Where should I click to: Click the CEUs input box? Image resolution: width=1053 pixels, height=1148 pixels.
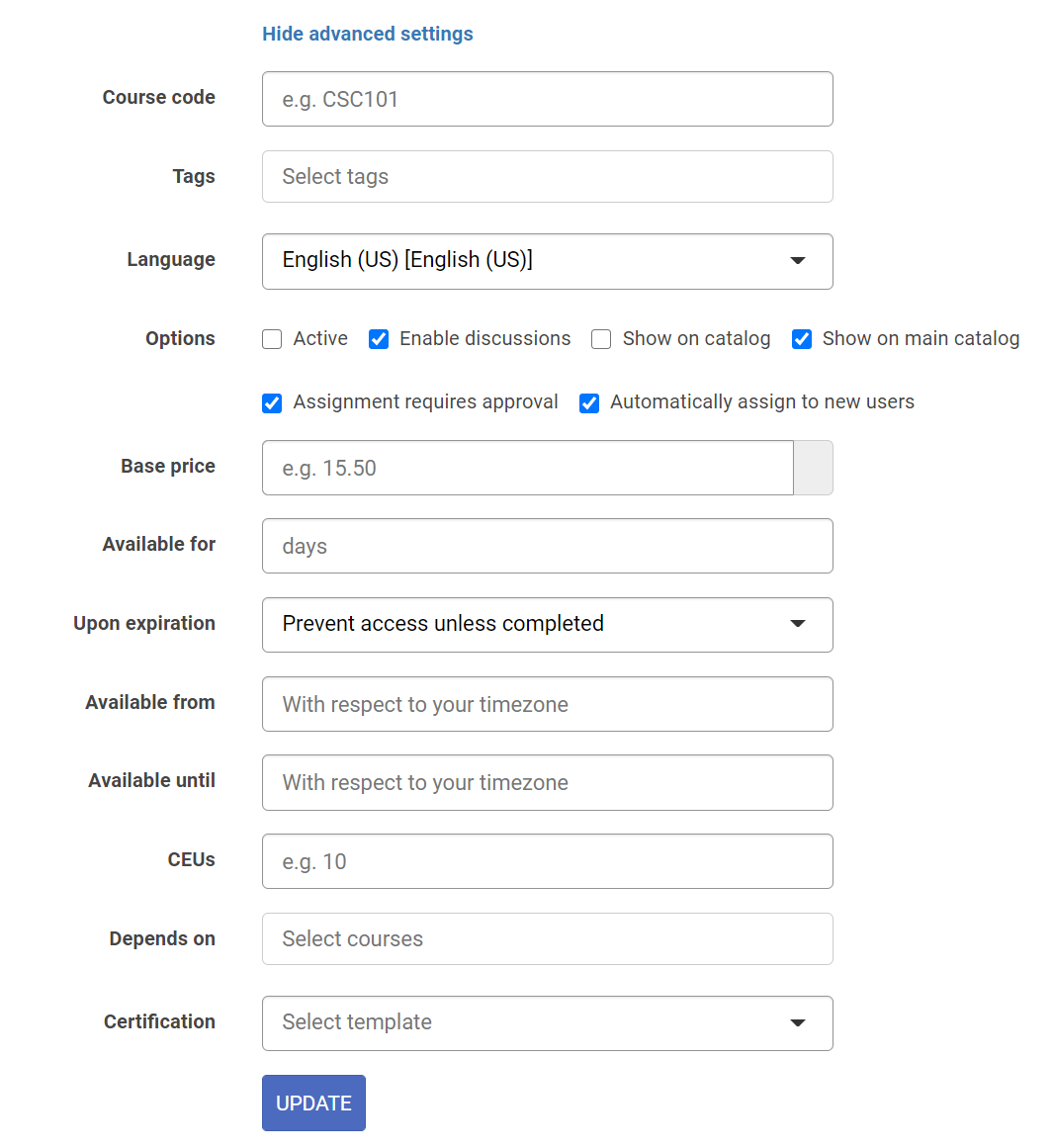click(547, 861)
